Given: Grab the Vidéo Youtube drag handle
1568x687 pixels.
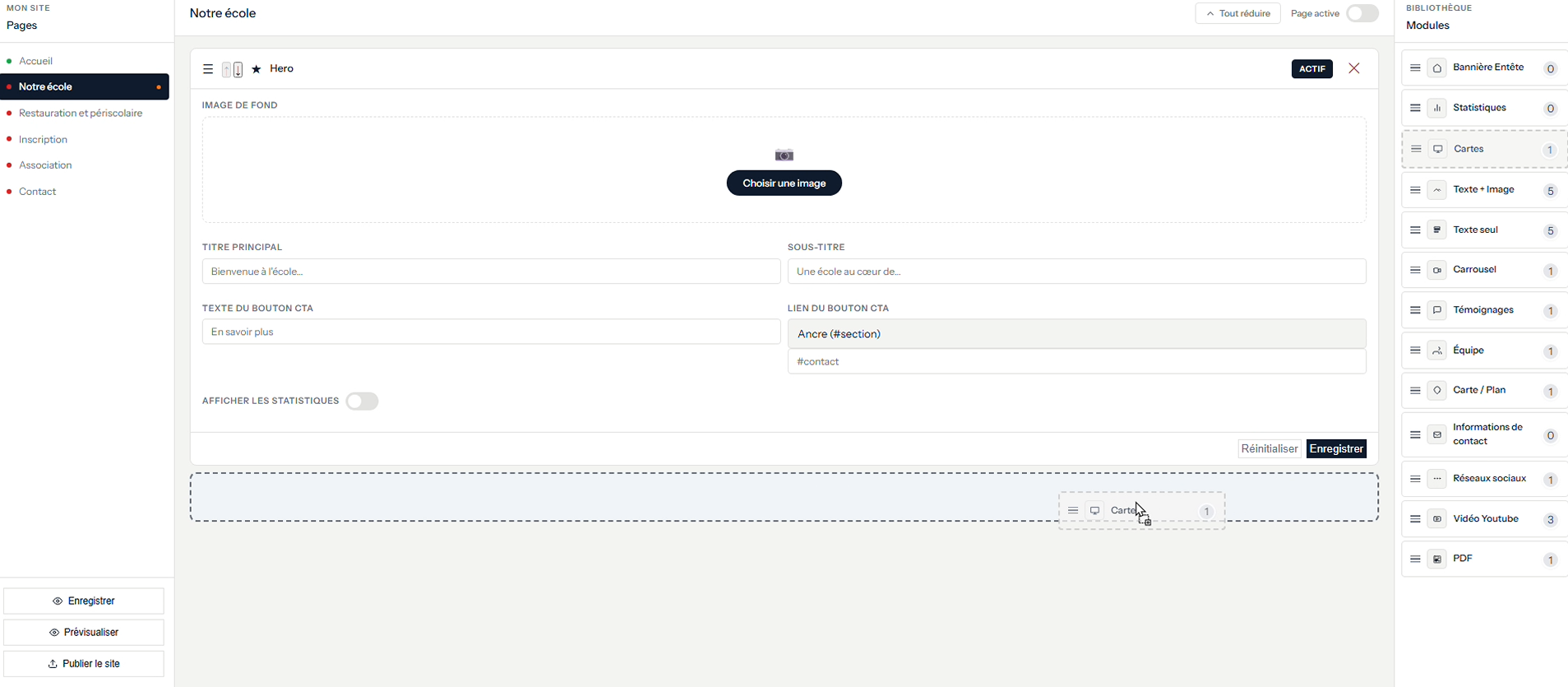Looking at the screenshot, I should [1415, 519].
